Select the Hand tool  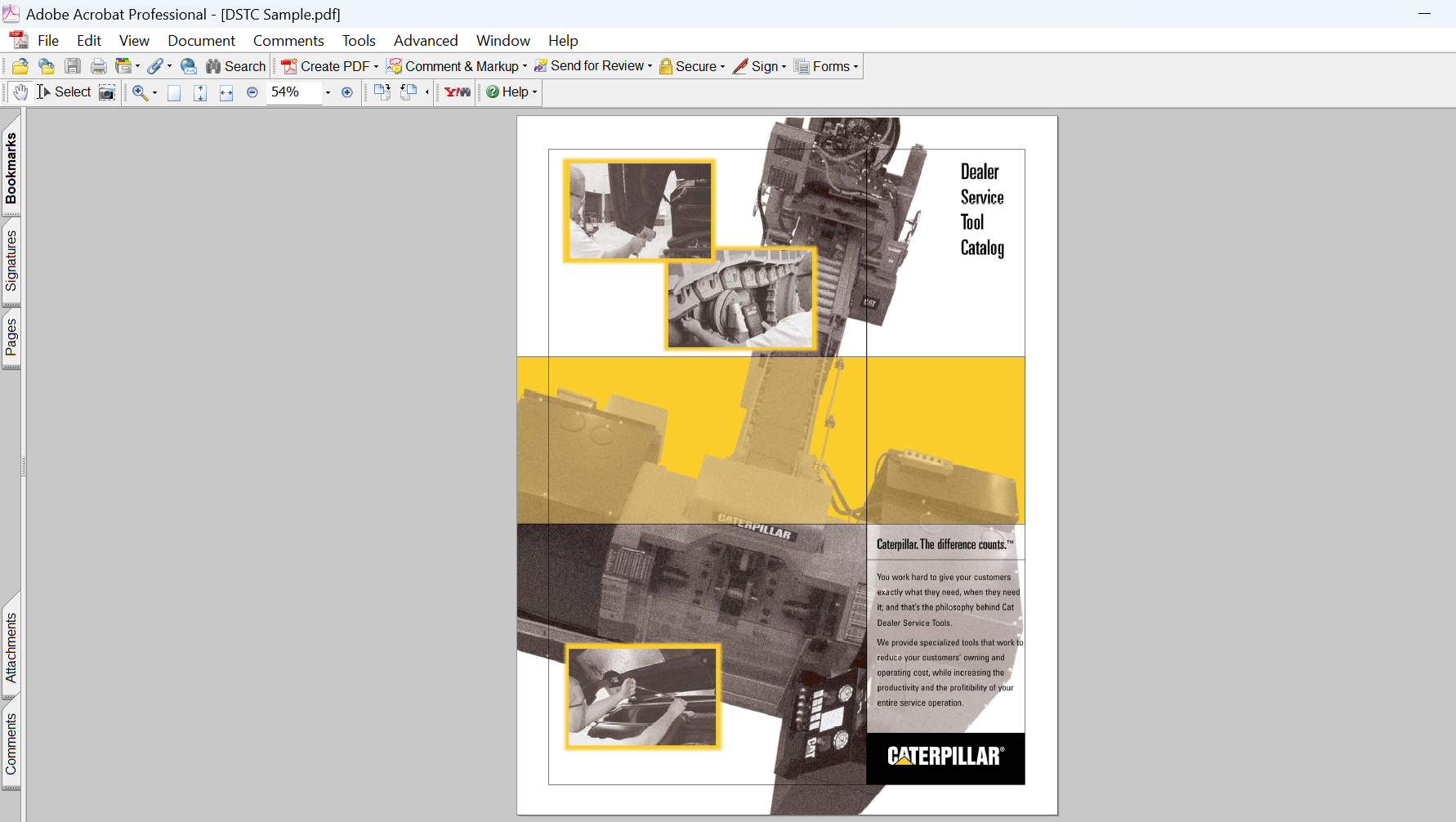pos(20,92)
